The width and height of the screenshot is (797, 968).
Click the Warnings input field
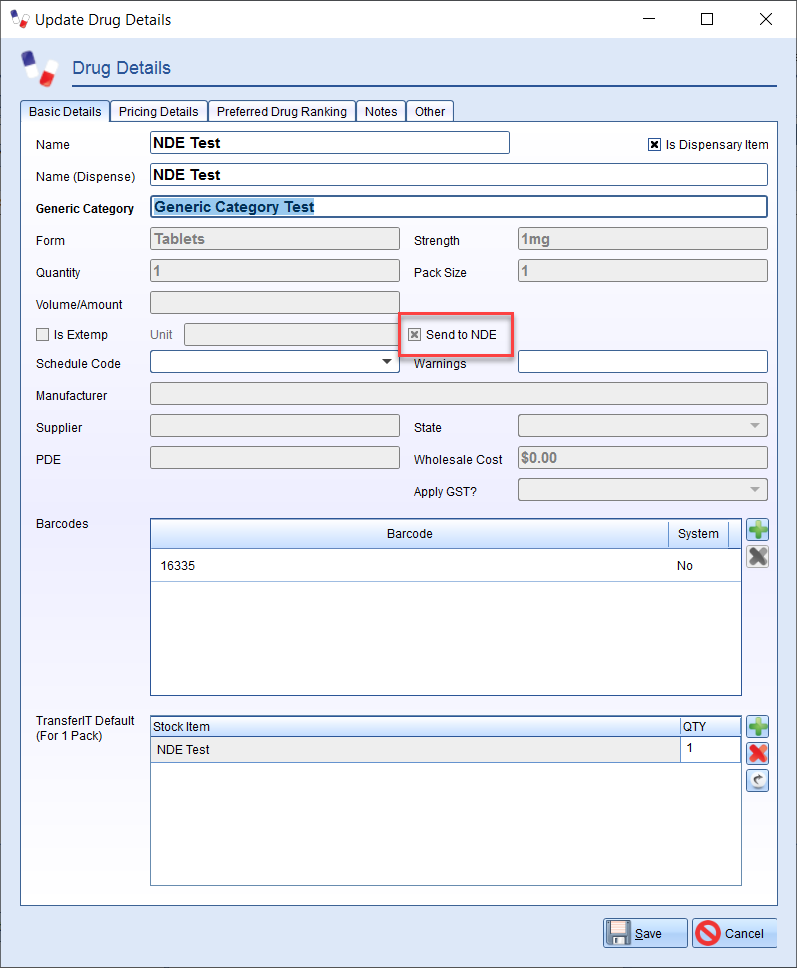pos(643,362)
